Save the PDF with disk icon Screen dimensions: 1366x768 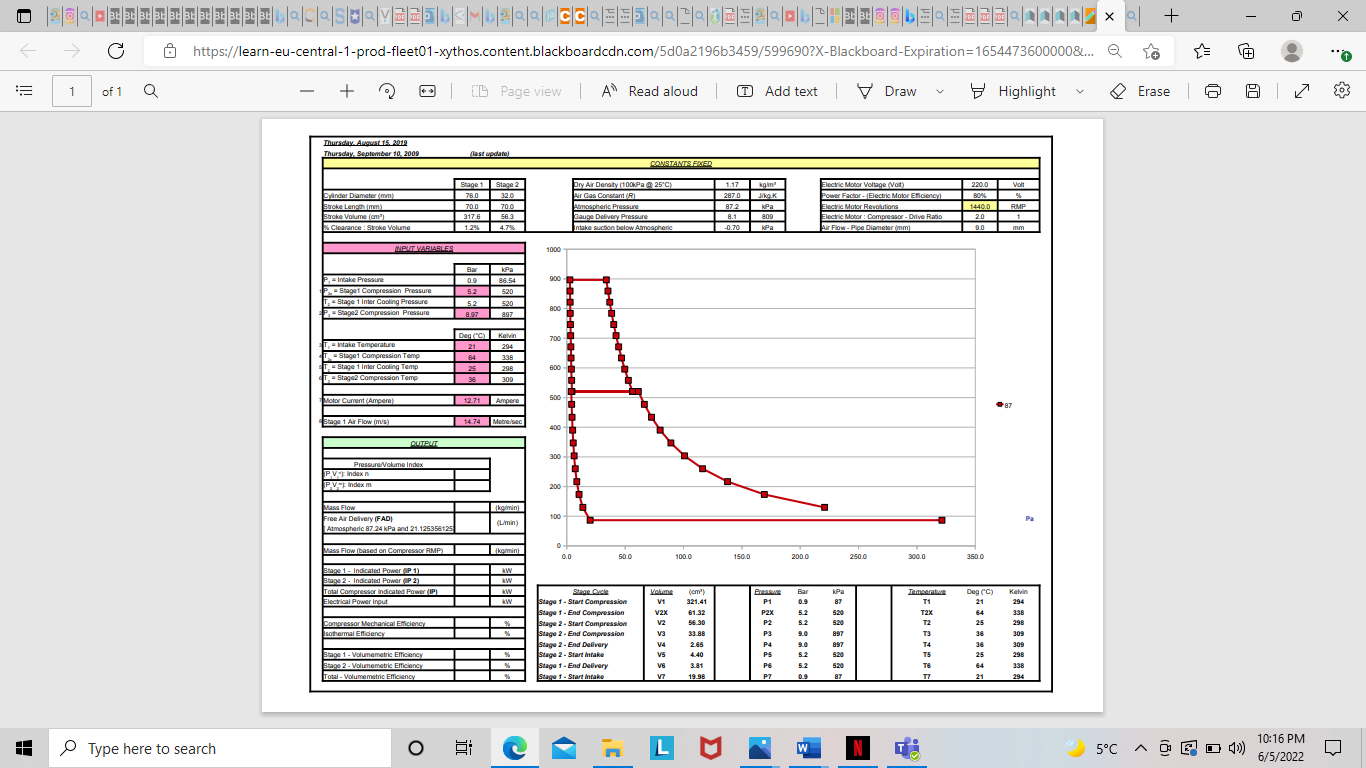[1253, 91]
